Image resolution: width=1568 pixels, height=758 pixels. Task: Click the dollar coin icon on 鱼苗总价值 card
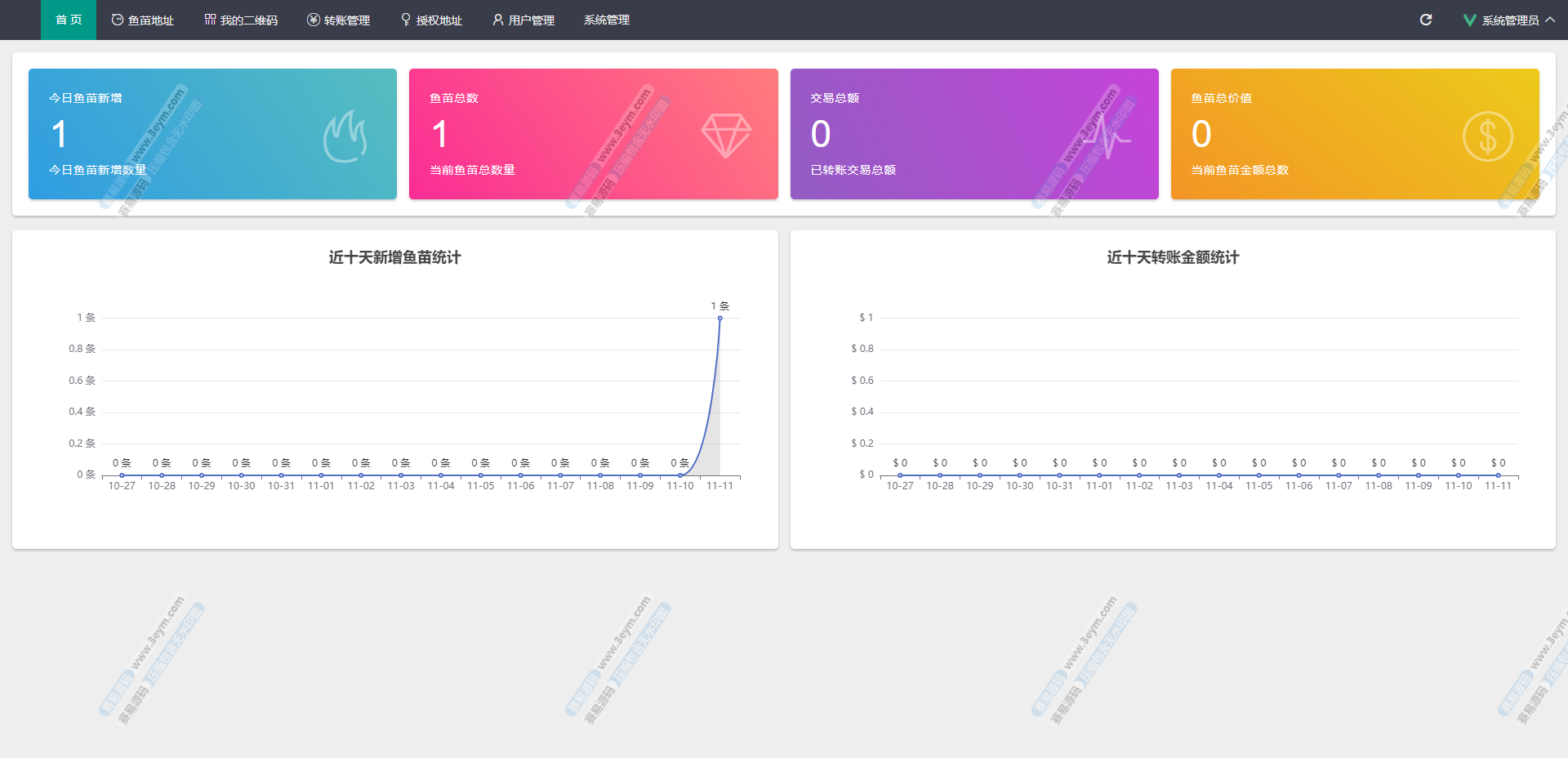coord(1487,136)
